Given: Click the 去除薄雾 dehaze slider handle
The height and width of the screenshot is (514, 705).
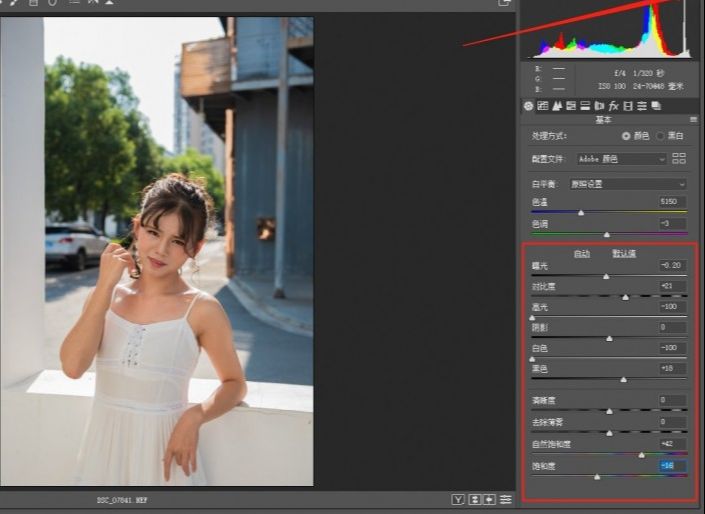Looking at the screenshot, I should pos(609,433).
